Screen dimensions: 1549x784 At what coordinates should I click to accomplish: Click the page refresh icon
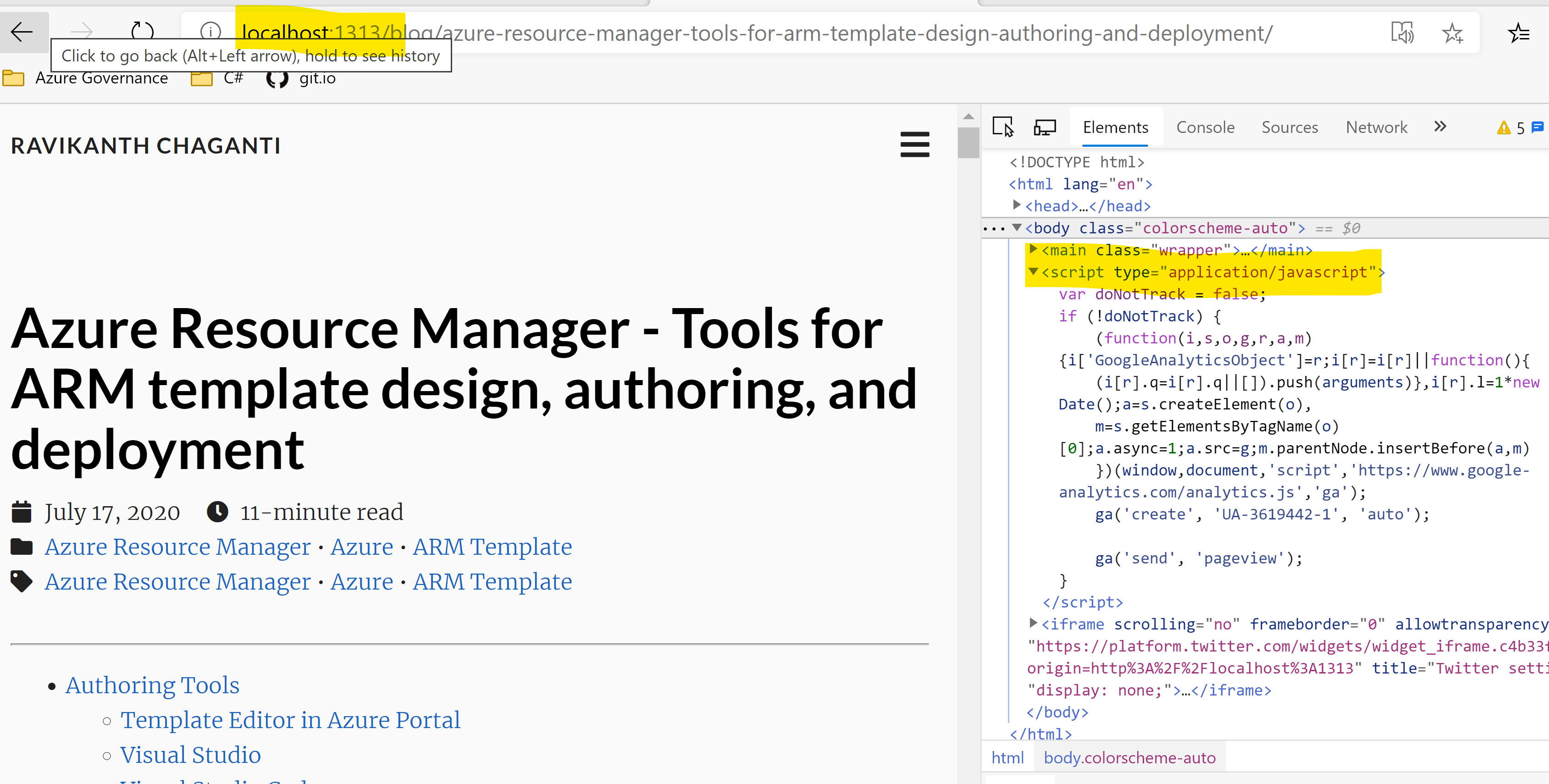143,31
